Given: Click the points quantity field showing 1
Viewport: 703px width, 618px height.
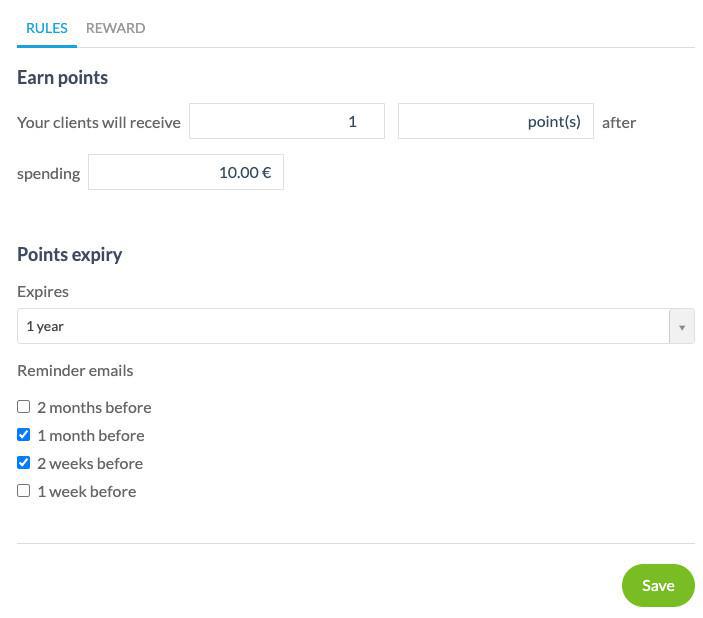Looking at the screenshot, I should tap(287, 121).
